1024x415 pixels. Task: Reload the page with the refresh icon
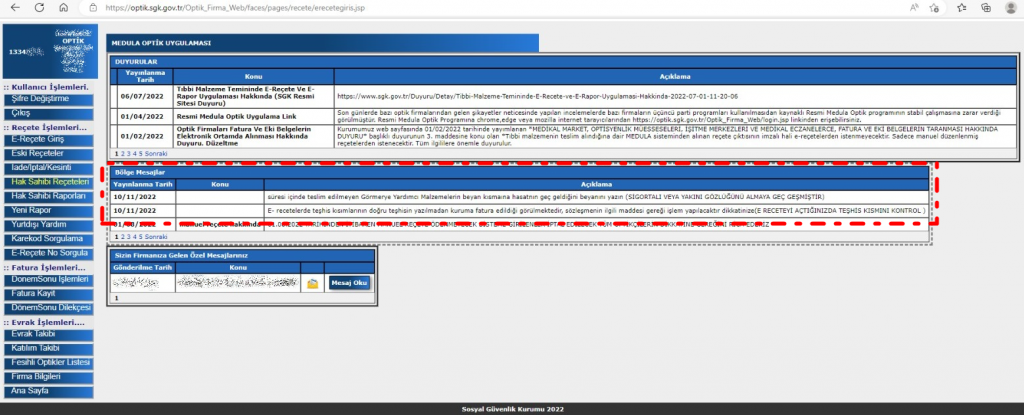pos(39,8)
